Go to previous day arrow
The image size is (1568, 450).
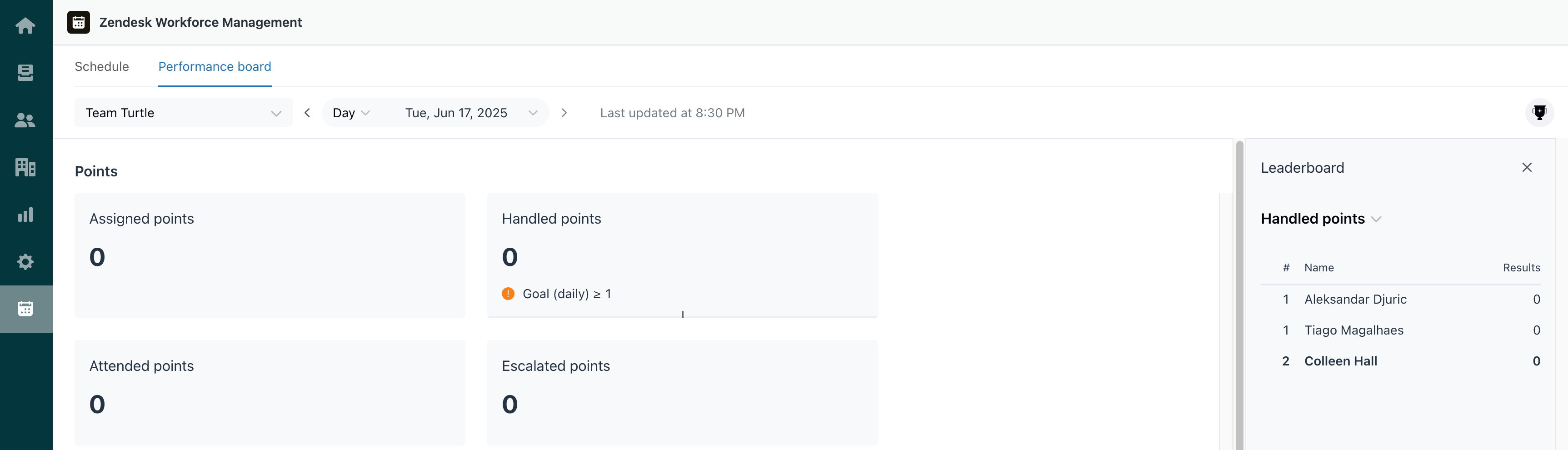307,113
